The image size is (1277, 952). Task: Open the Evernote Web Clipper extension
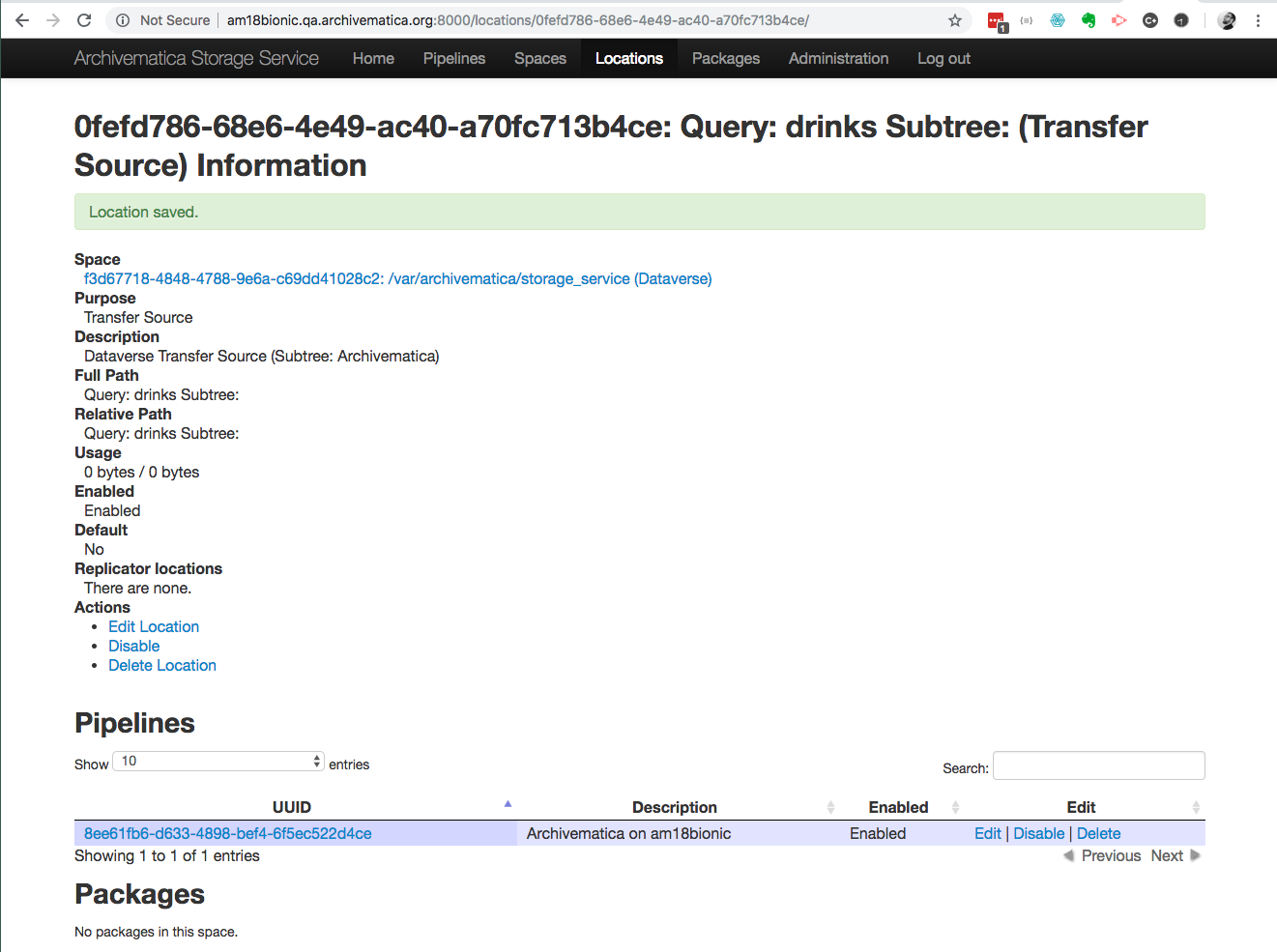[x=1088, y=20]
